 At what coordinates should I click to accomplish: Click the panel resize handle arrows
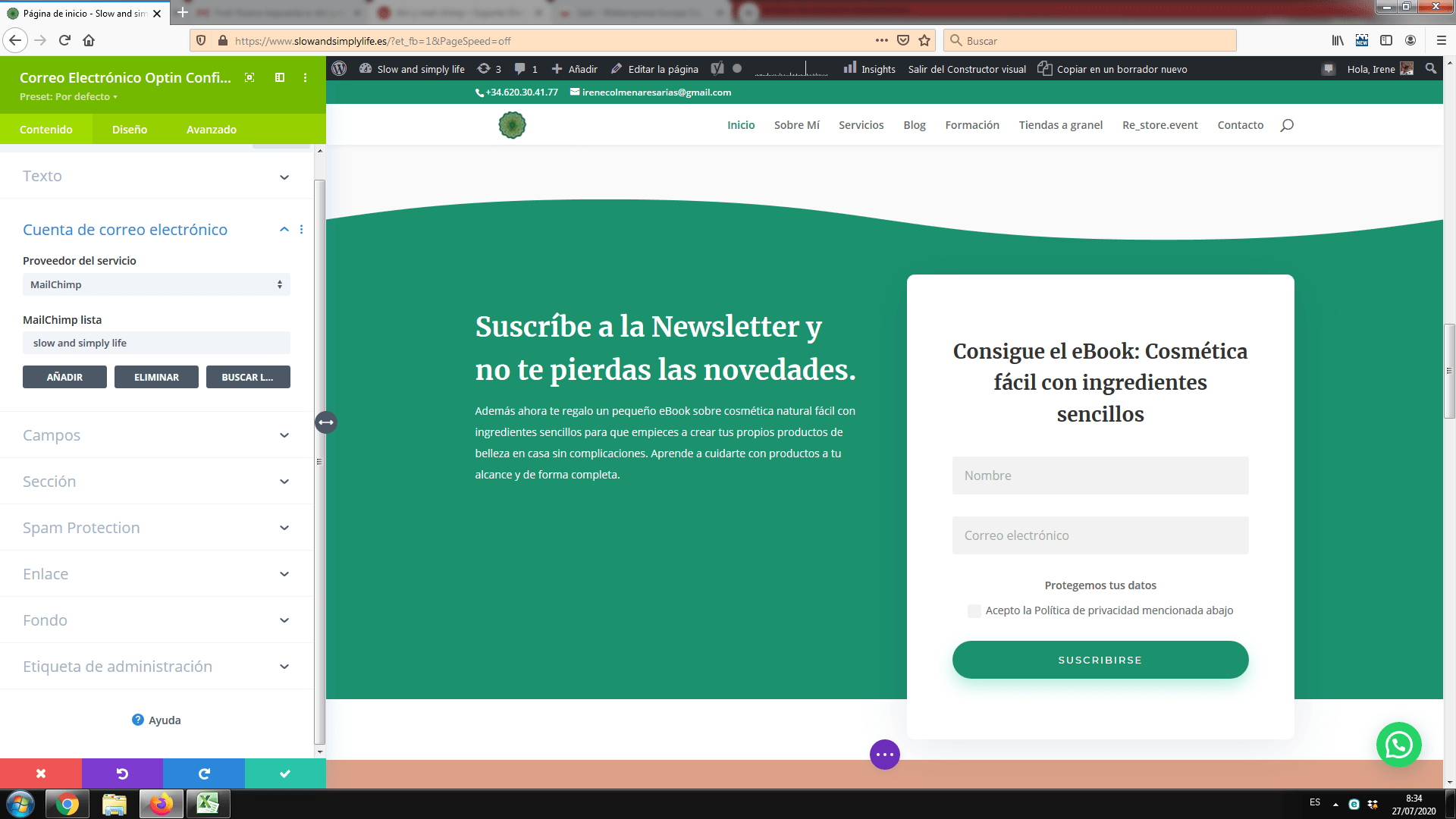[326, 422]
